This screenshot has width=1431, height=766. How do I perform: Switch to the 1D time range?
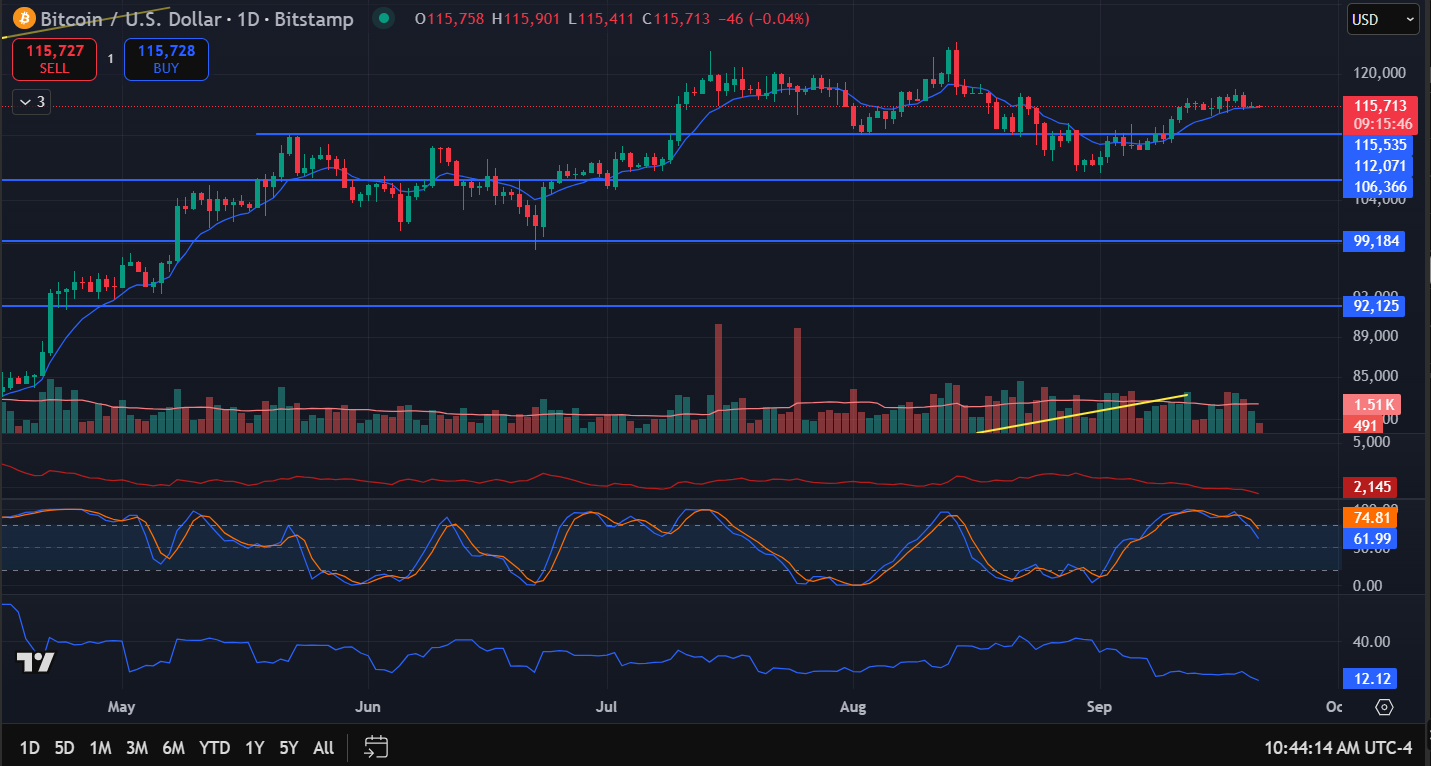[x=30, y=747]
